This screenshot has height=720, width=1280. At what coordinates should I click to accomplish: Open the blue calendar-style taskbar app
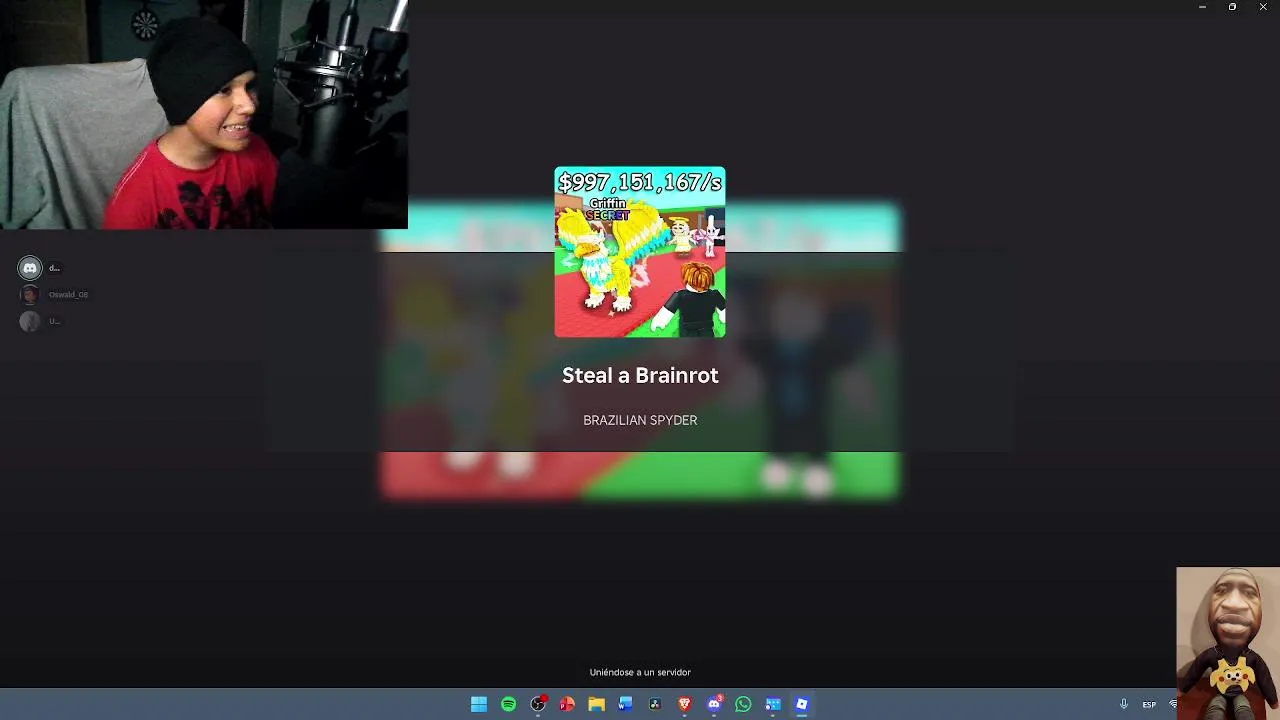click(773, 704)
